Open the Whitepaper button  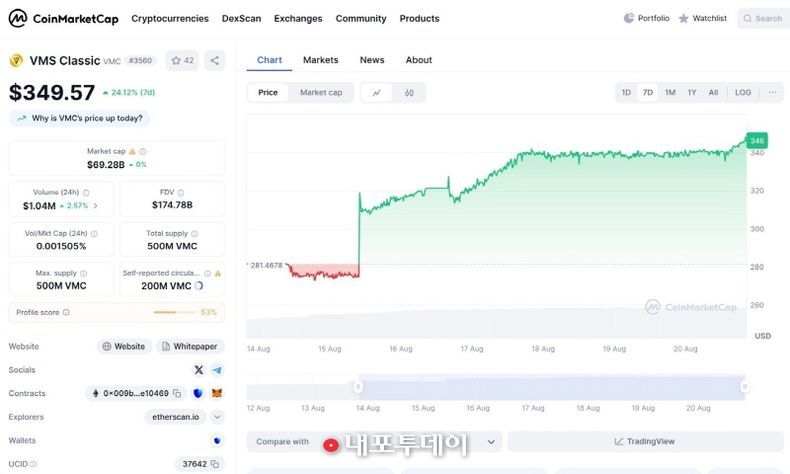(190, 347)
